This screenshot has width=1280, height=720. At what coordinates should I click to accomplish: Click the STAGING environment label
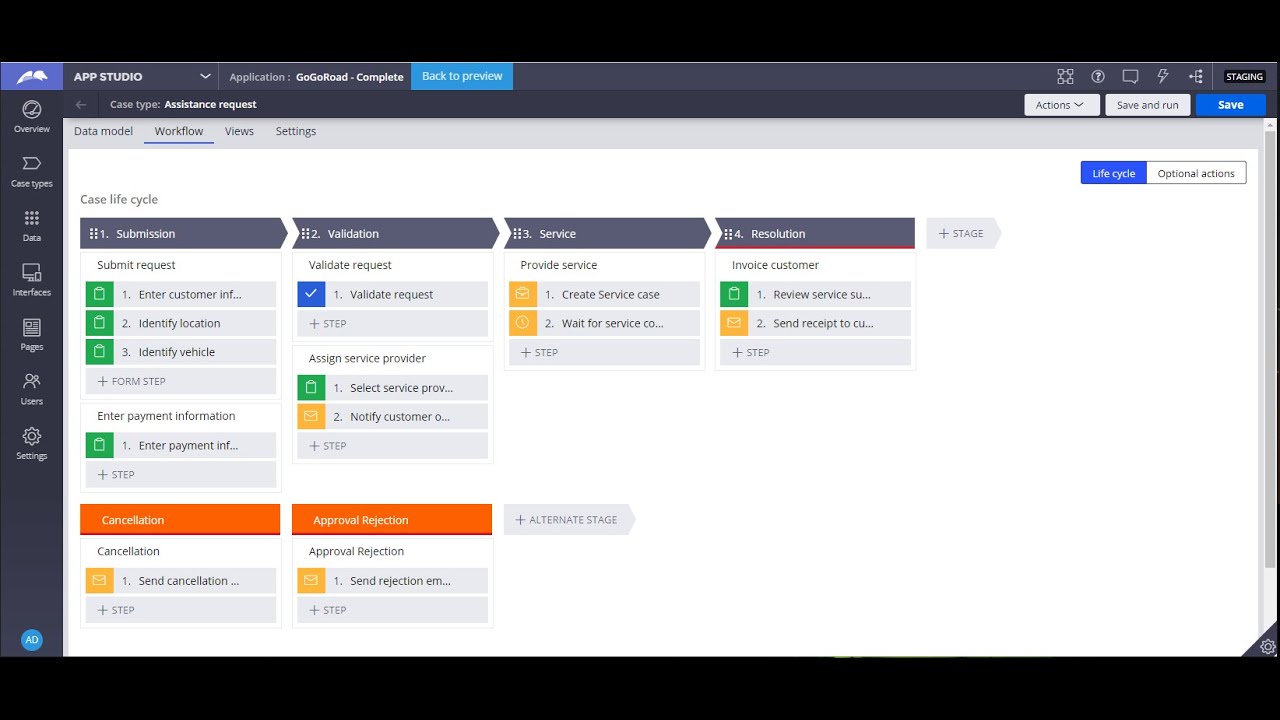click(x=1245, y=77)
